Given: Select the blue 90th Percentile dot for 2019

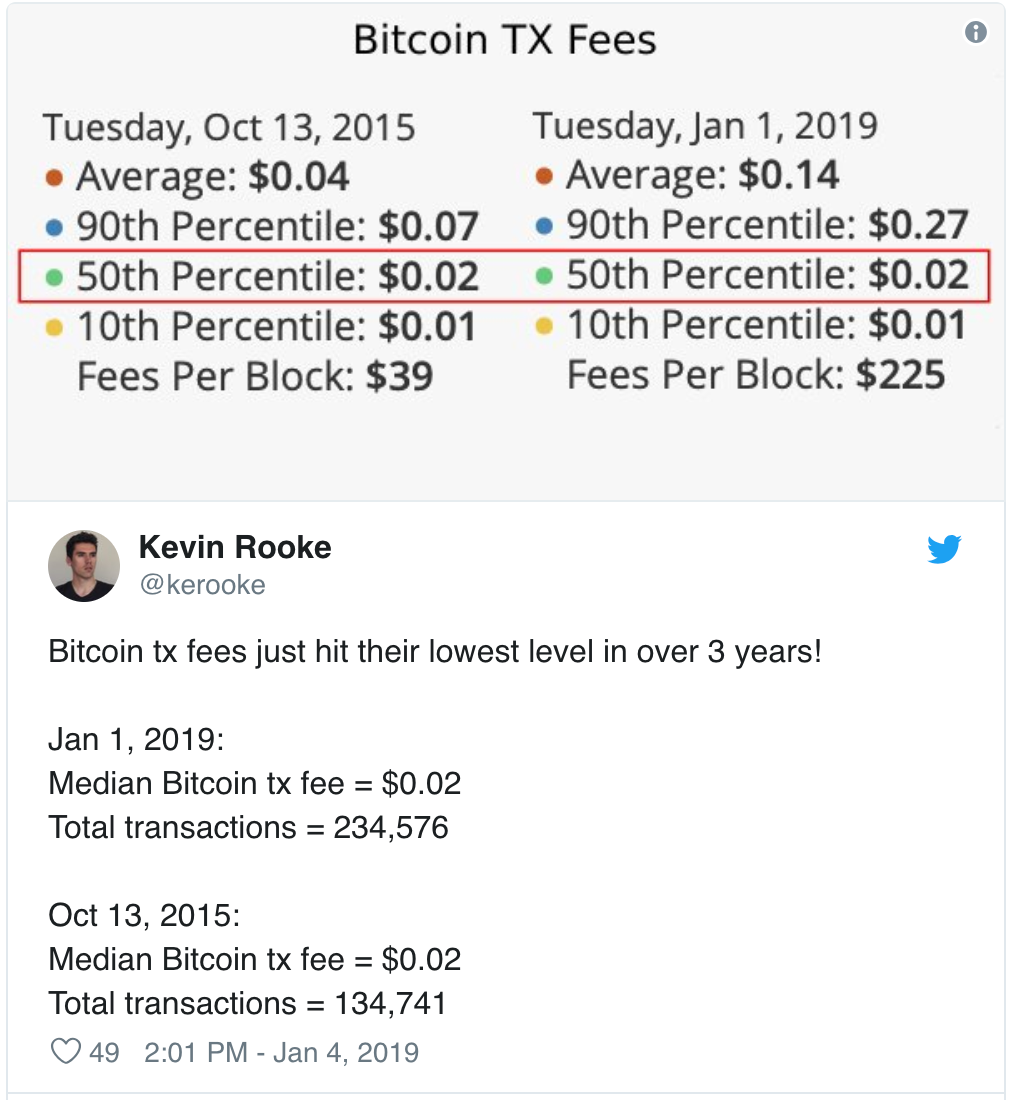Looking at the screenshot, I should (x=545, y=226).
